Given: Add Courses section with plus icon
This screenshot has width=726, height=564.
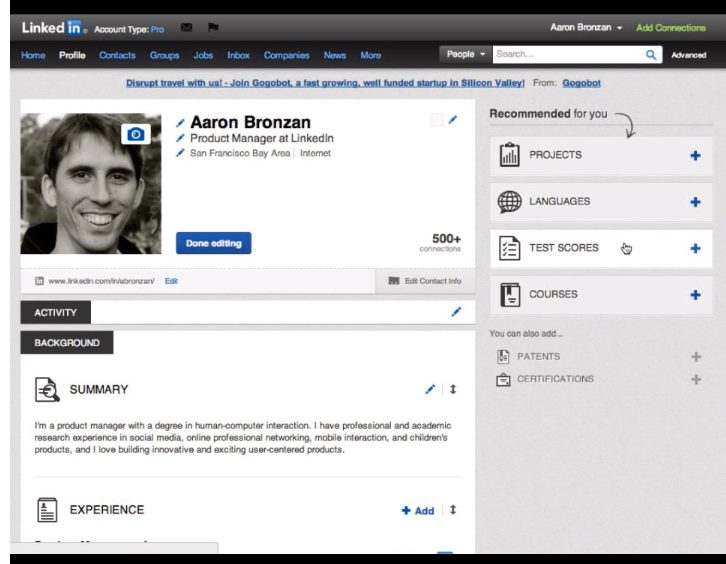Looking at the screenshot, I should [x=695, y=295].
